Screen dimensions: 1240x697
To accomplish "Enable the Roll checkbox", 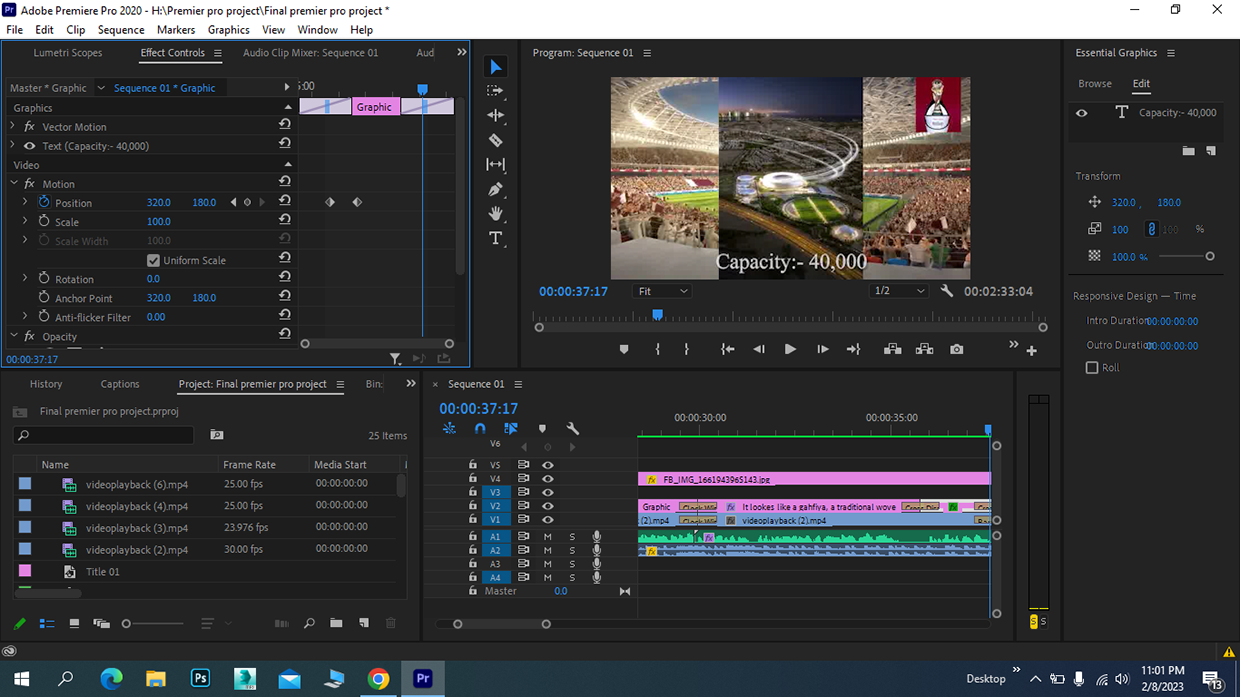I will coord(1092,368).
